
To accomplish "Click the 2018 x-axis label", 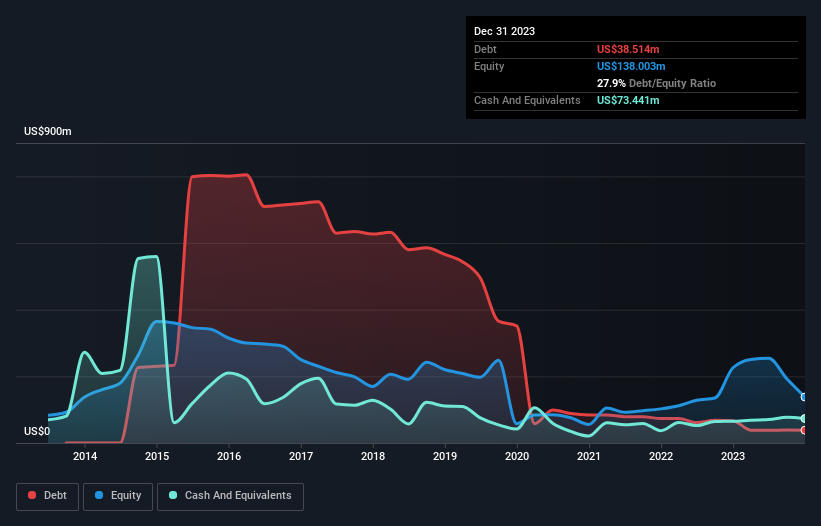I will [x=373, y=456].
